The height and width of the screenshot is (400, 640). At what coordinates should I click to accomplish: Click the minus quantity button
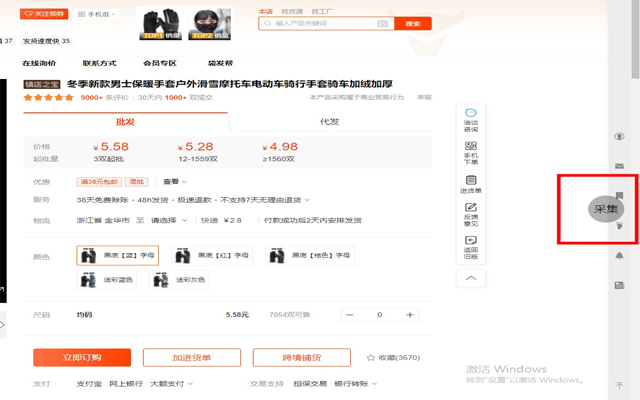[349, 315]
